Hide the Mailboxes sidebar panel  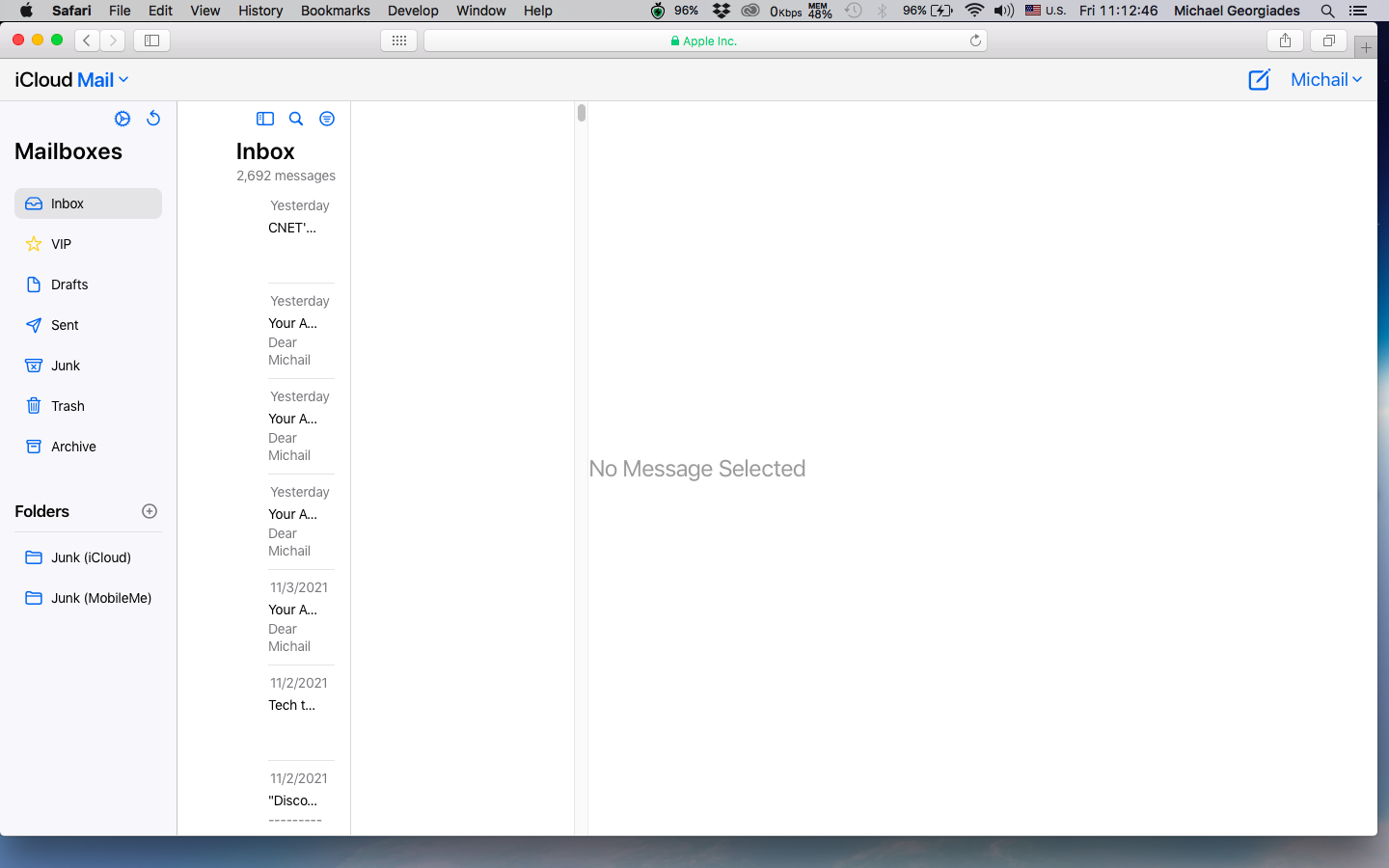[x=265, y=119]
